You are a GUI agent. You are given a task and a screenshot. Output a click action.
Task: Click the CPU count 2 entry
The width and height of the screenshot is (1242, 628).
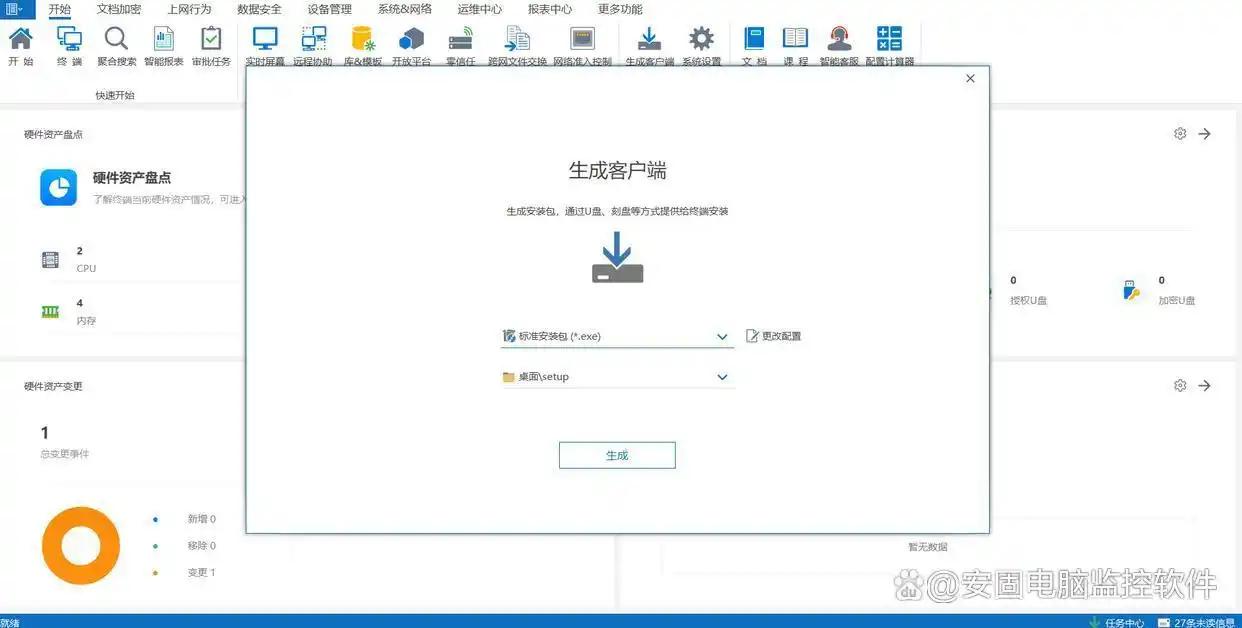[68, 259]
